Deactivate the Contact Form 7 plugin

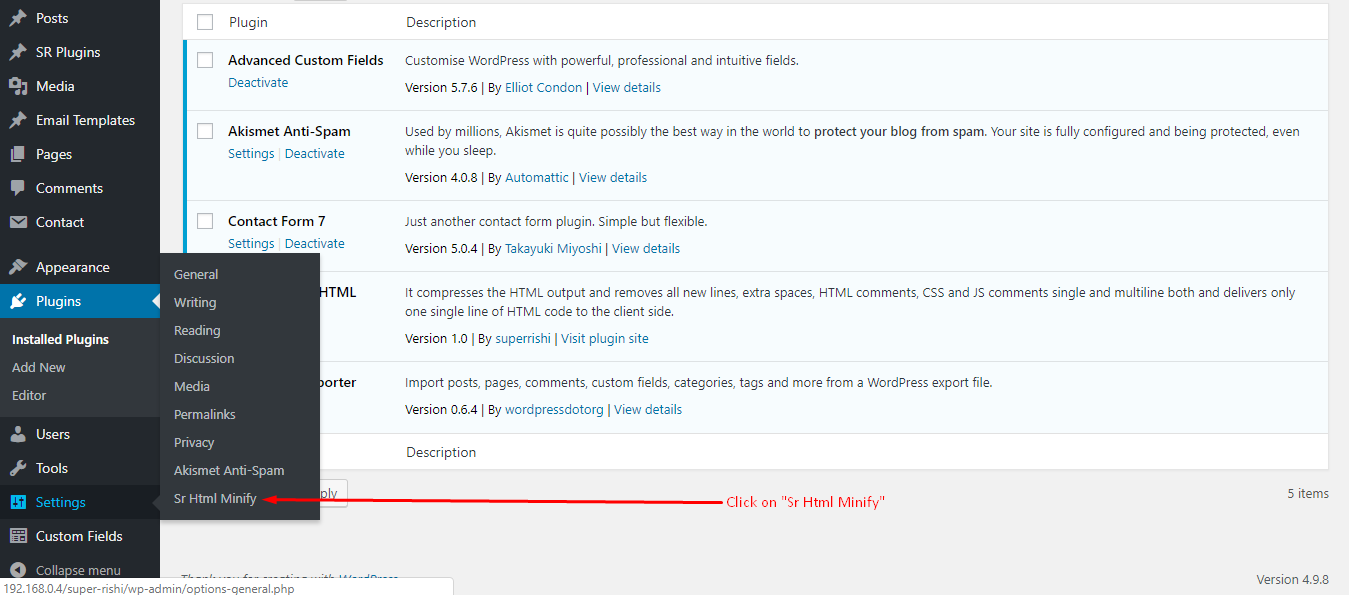coord(315,244)
